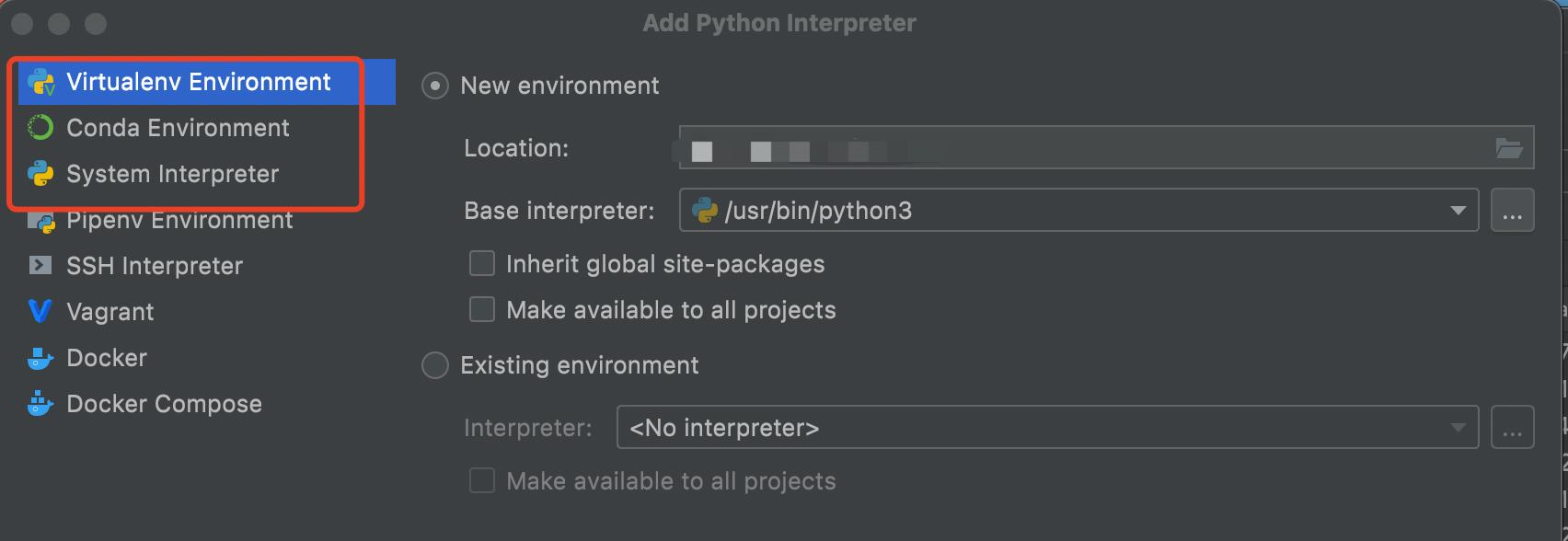Switch to Conda Environment option

(x=178, y=128)
